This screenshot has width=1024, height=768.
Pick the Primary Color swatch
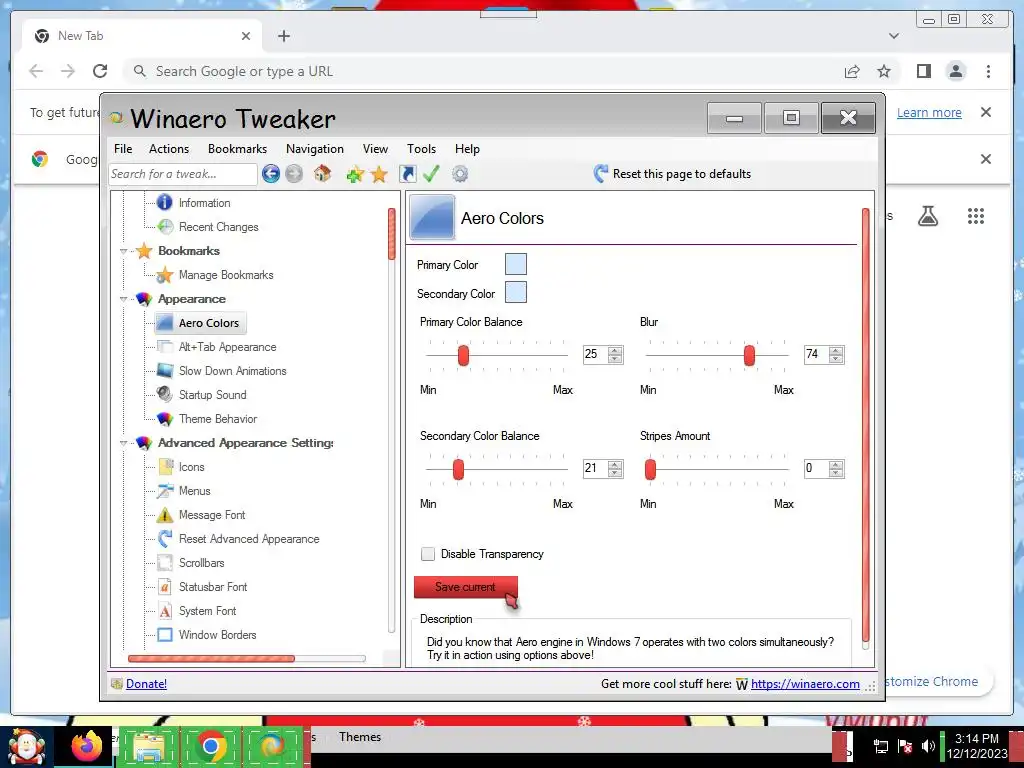click(x=516, y=264)
